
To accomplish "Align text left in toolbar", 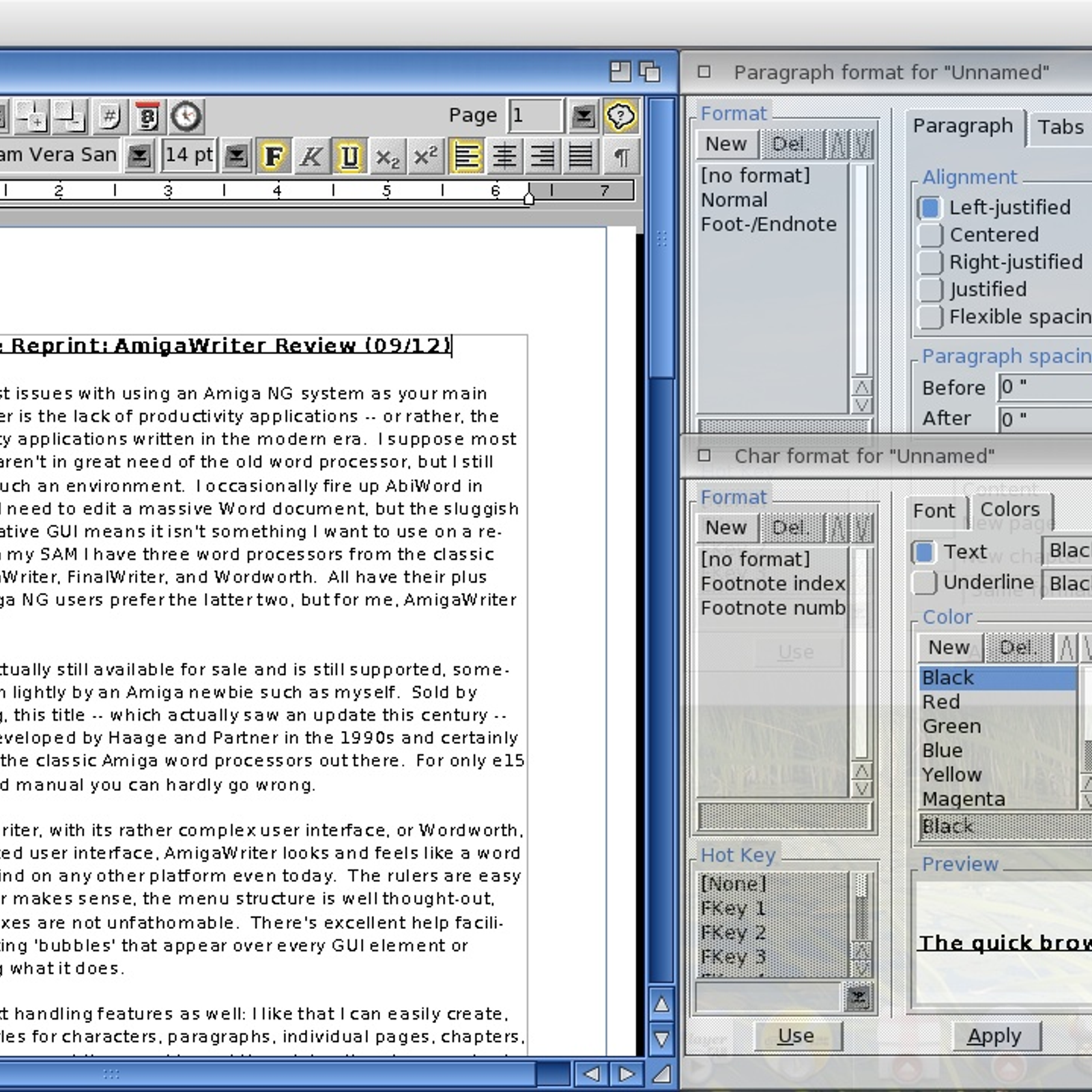I will tap(467, 156).
